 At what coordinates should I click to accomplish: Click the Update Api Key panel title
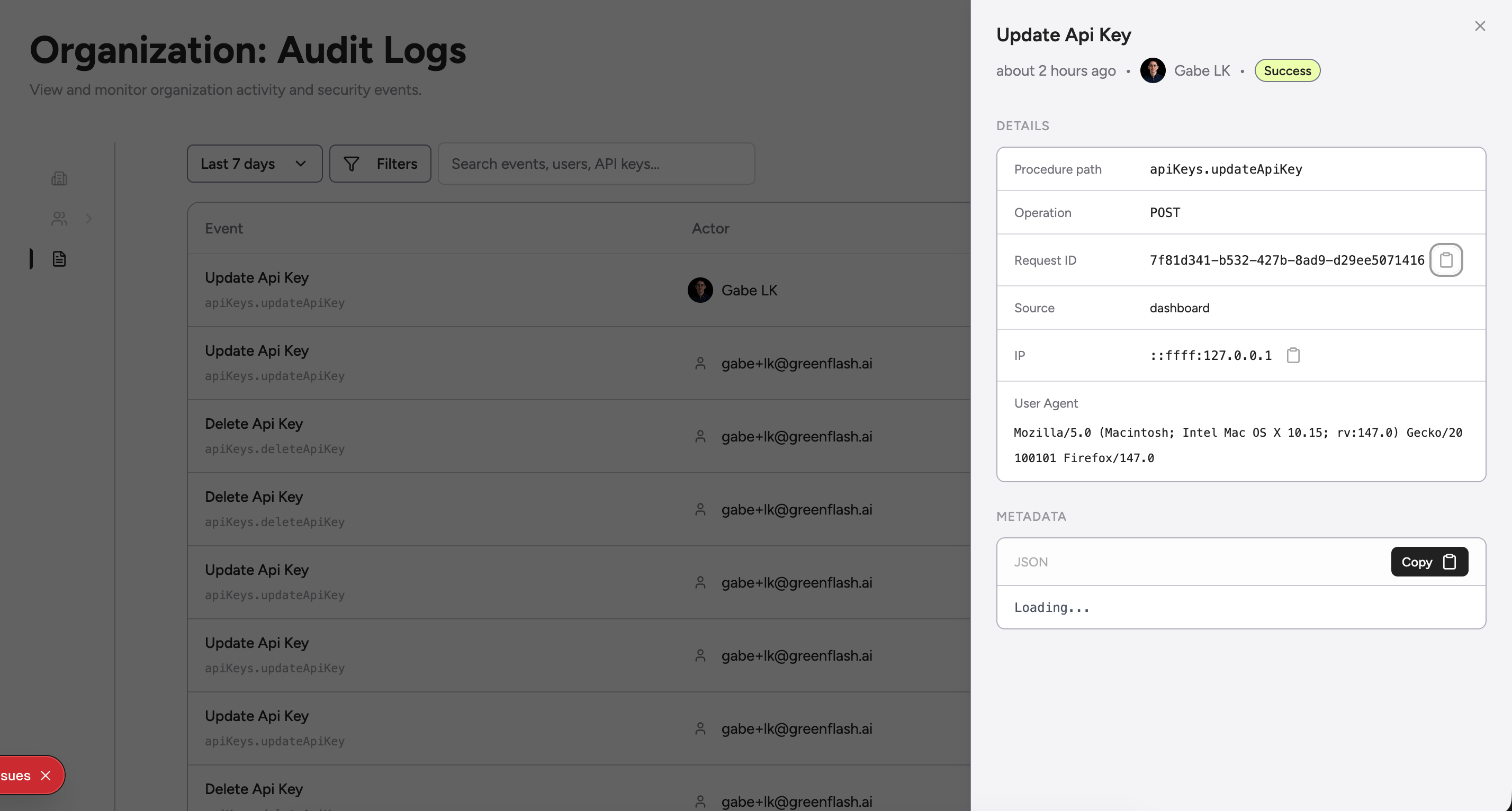coord(1063,34)
